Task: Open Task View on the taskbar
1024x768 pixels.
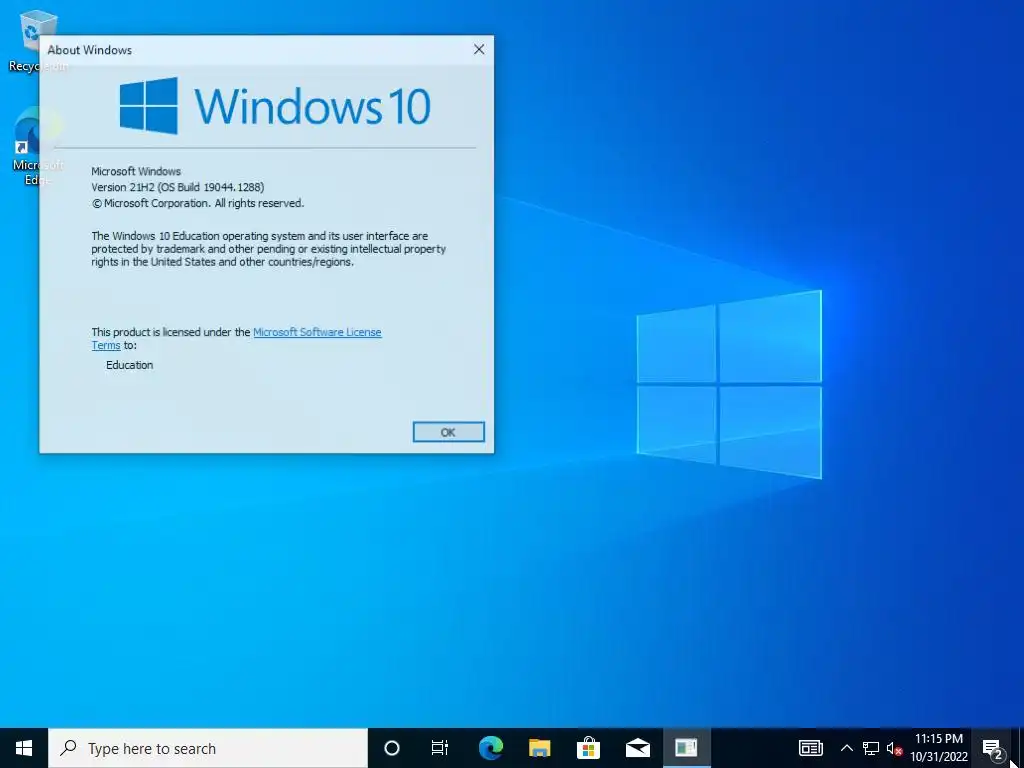Action: click(440, 748)
